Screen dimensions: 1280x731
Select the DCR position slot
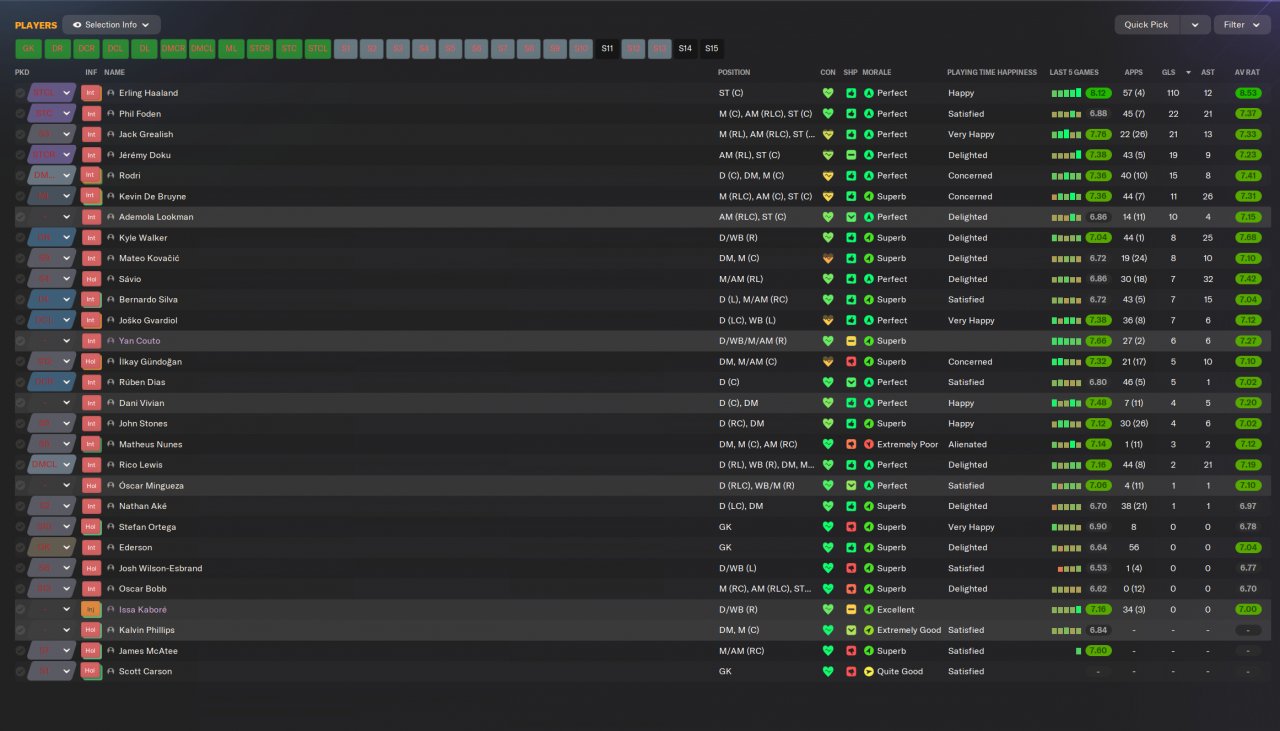86,48
